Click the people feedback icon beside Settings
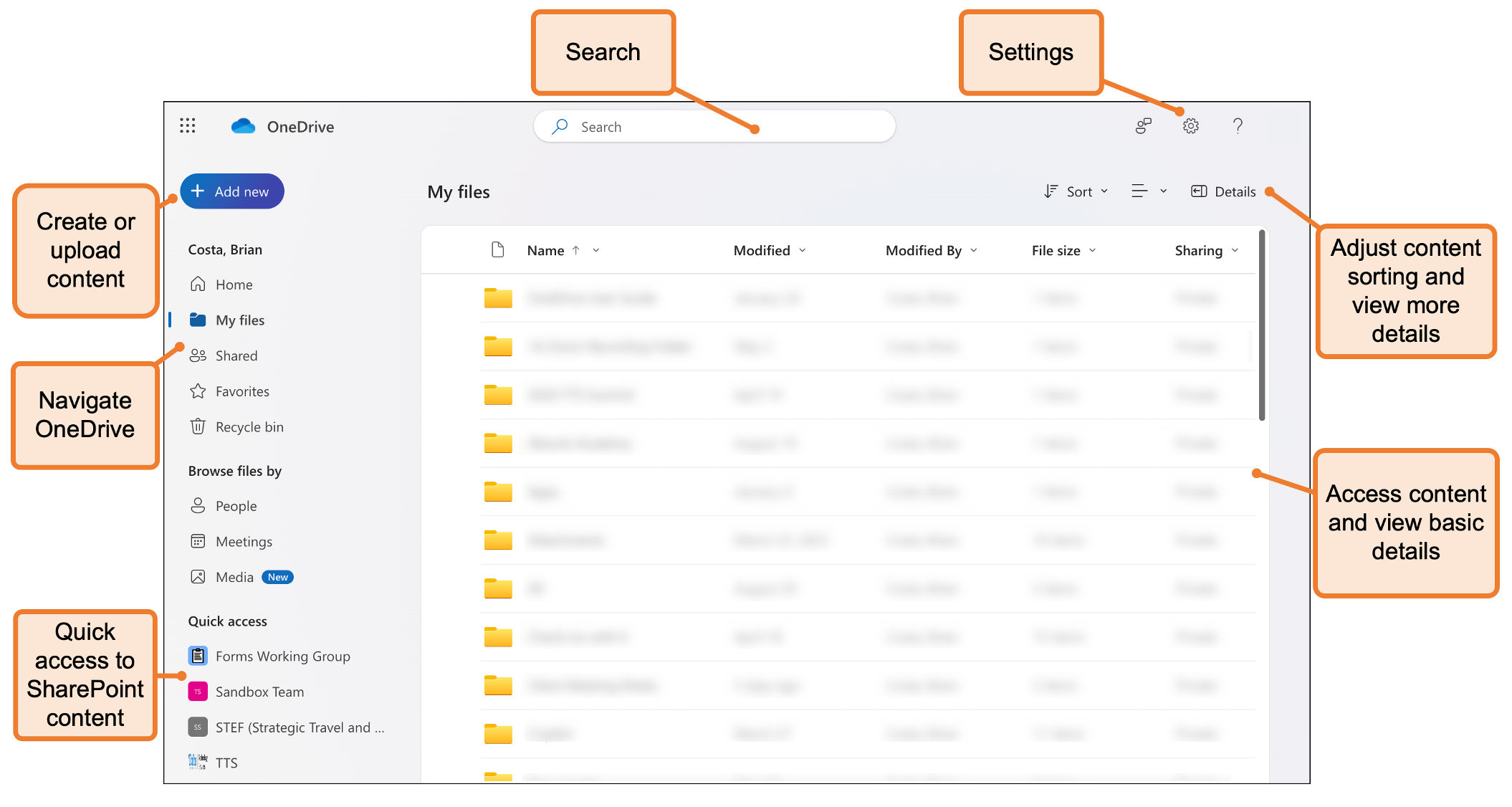This screenshot has width=1512, height=807. 1144,126
